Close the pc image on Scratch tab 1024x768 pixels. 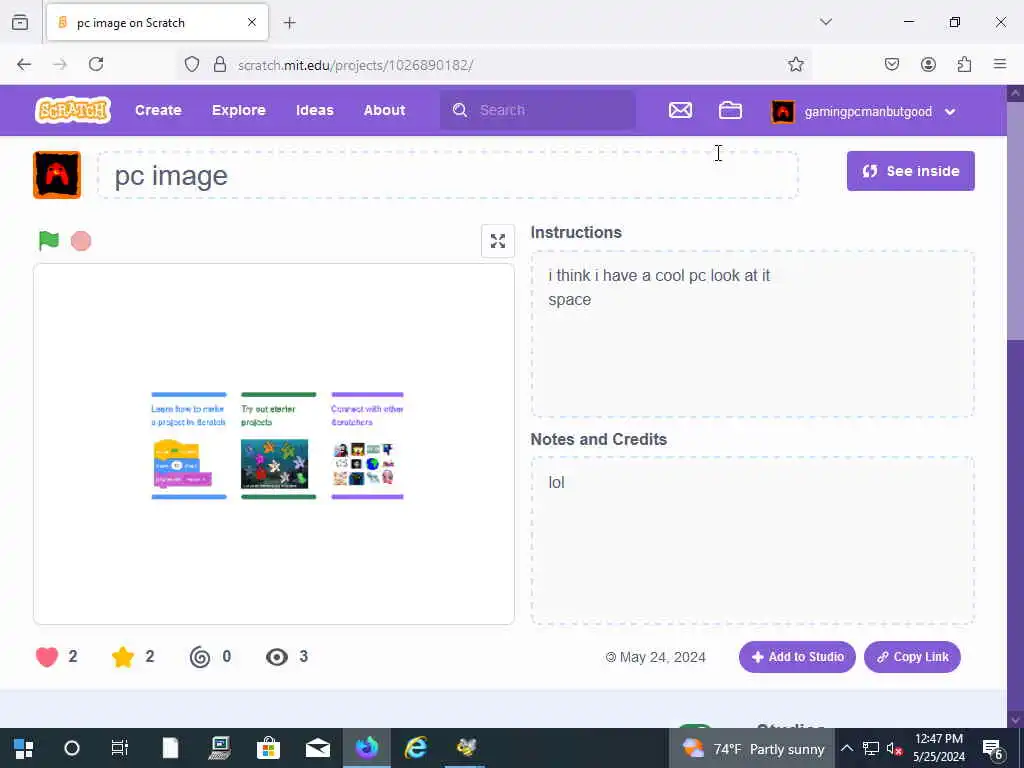(252, 22)
